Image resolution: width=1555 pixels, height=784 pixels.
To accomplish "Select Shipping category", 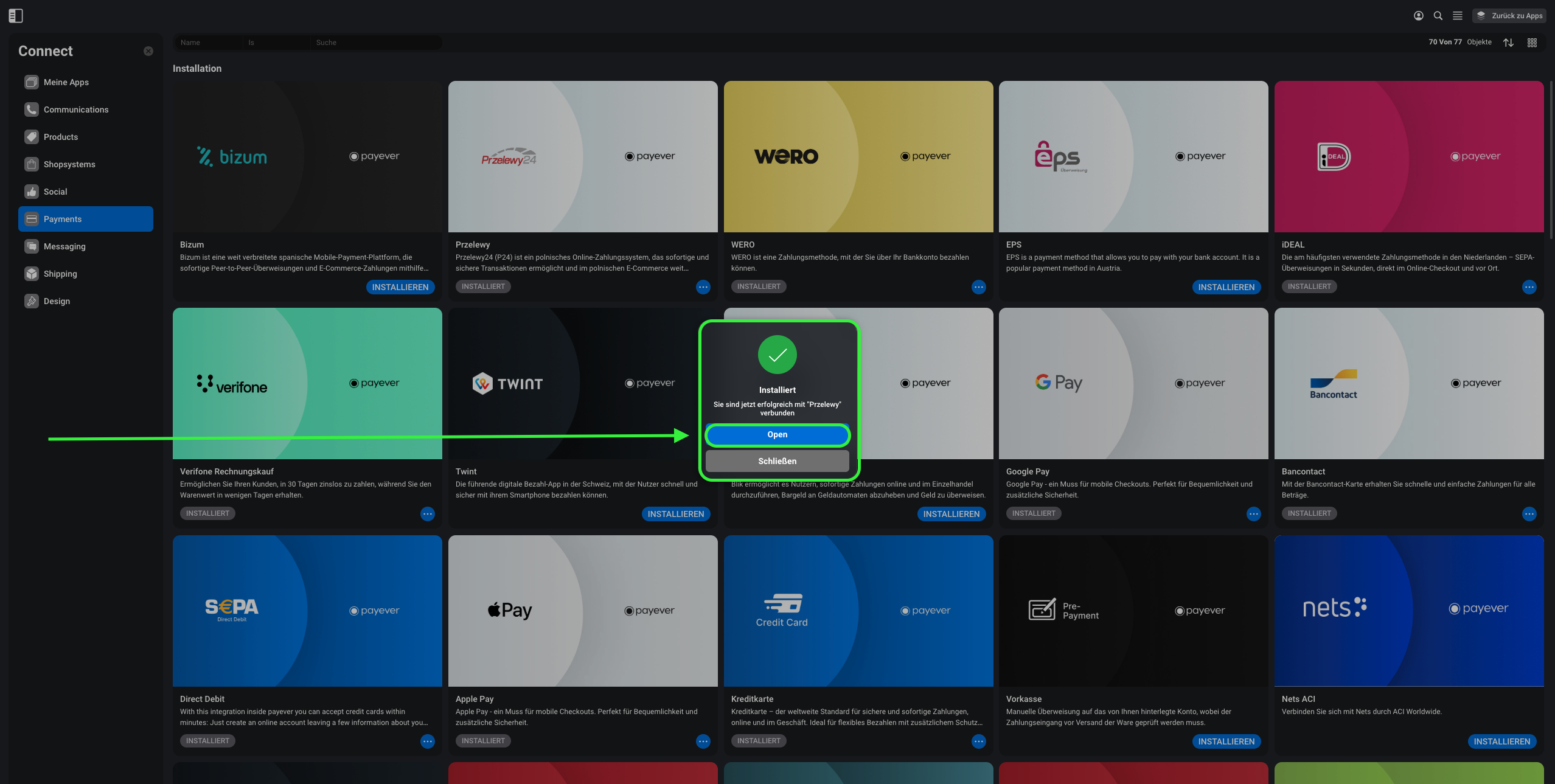I will tap(86, 274).
